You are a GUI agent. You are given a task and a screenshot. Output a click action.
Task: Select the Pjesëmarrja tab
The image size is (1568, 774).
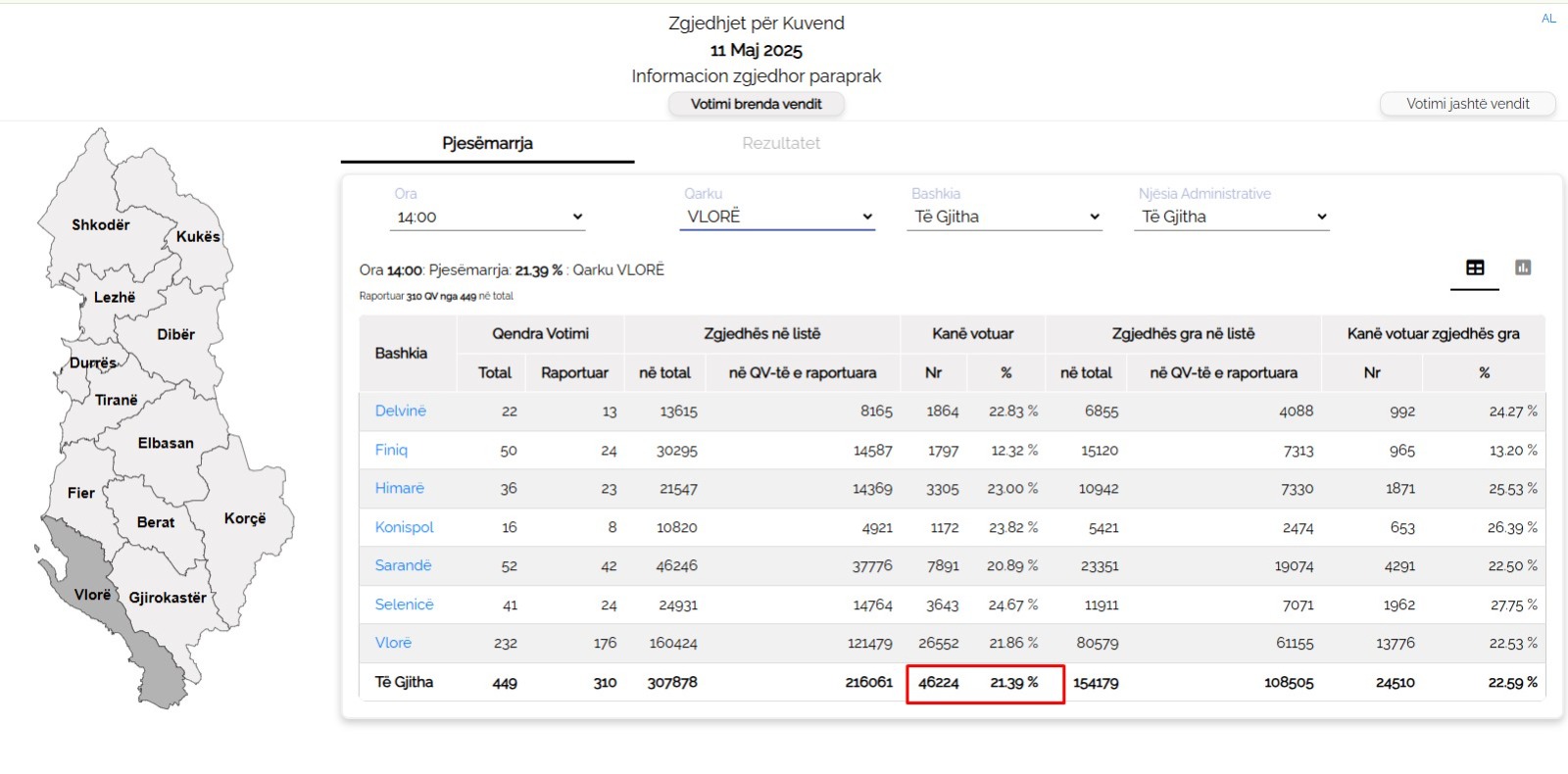[487, 143]
